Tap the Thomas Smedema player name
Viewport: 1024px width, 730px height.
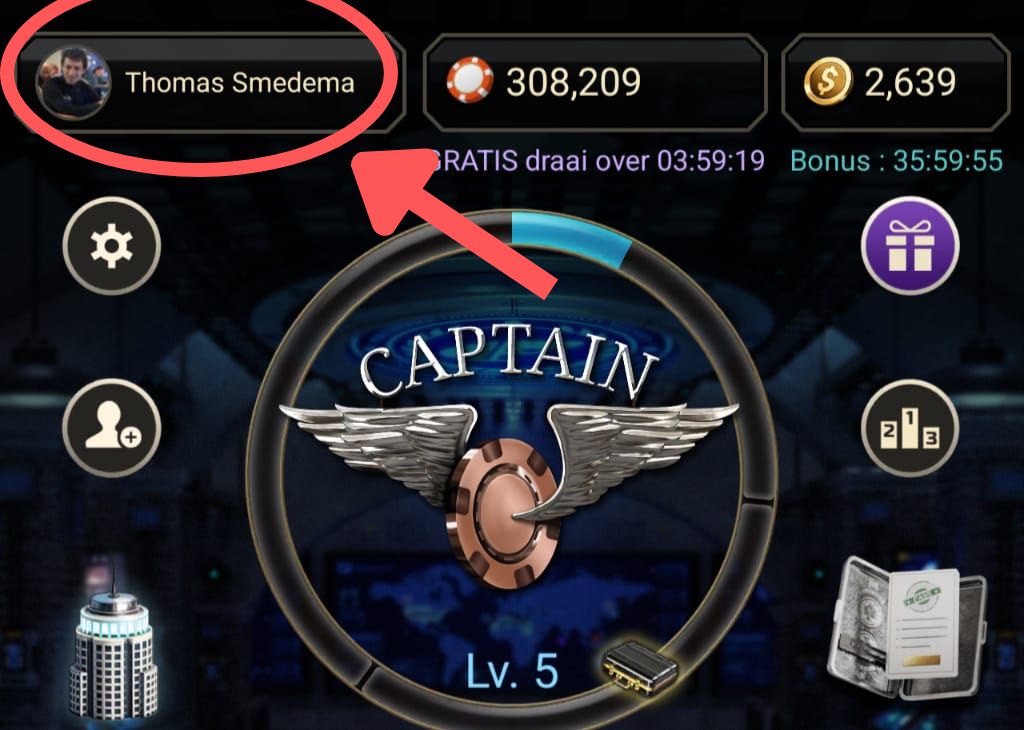240,83
